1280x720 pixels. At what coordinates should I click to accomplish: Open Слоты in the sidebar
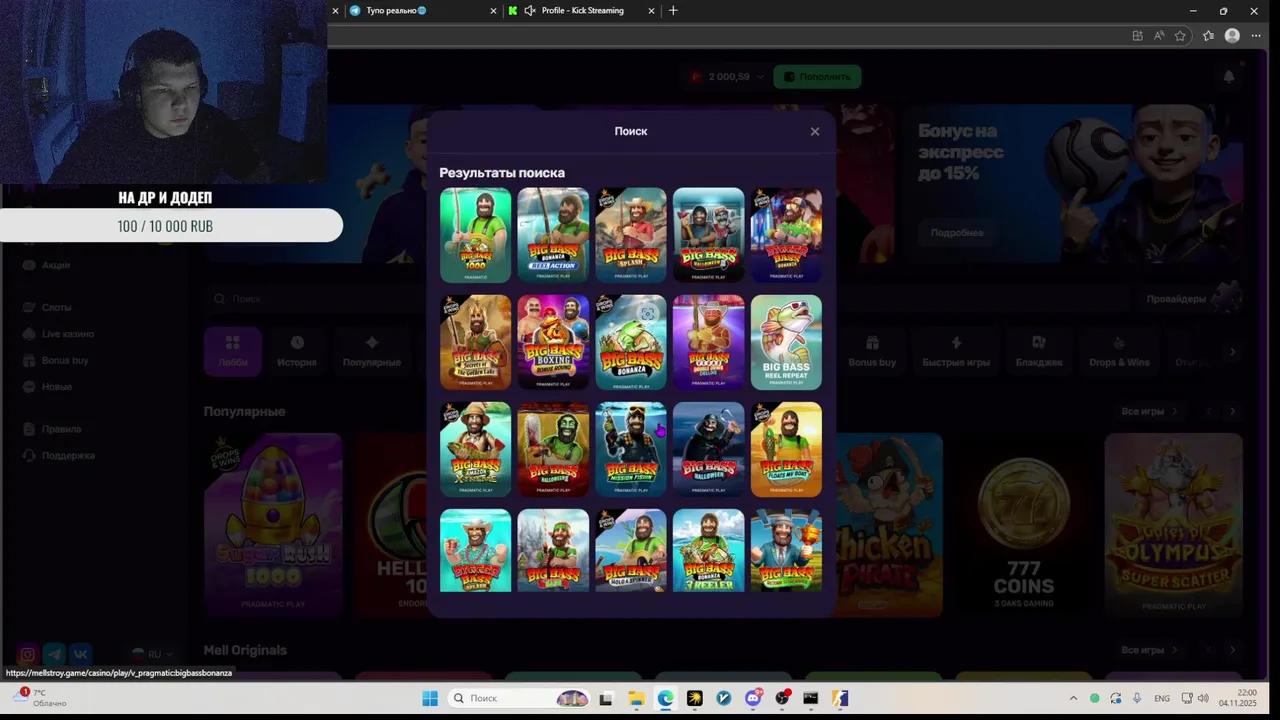[x=56, y=307]
